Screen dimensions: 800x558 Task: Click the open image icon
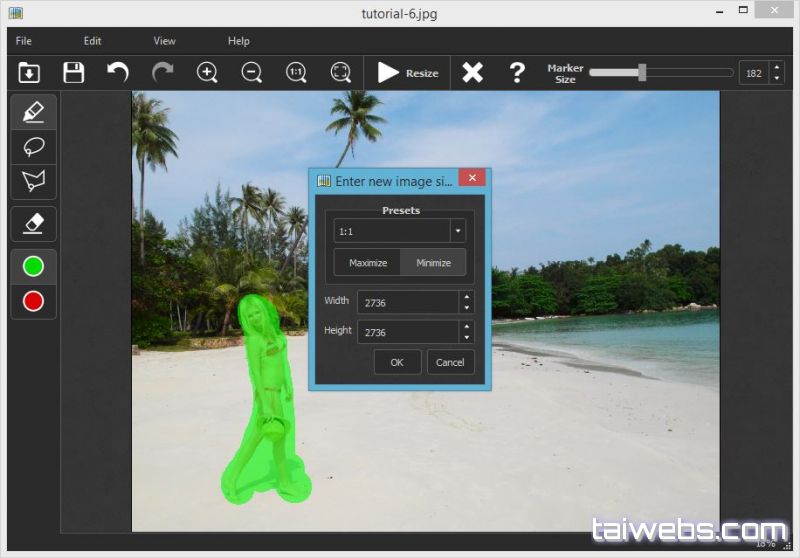[x=29, y=72]
